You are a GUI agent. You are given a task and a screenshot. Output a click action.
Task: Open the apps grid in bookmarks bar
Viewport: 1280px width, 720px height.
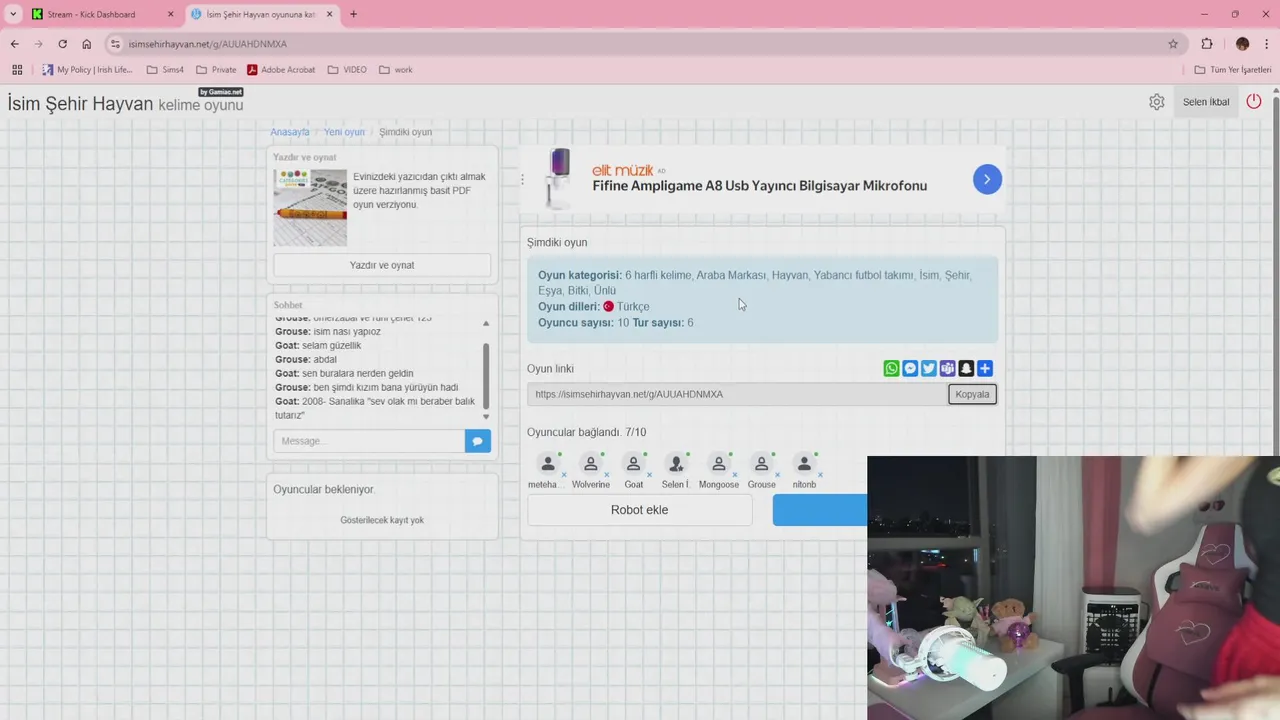click(x=17, y=70)
